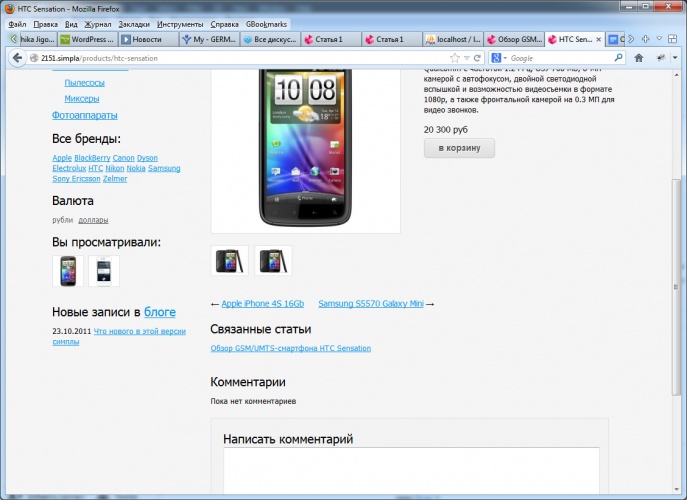Switch currency to доллары
This screenshot has width=687, height=500.
coord(93,220)
